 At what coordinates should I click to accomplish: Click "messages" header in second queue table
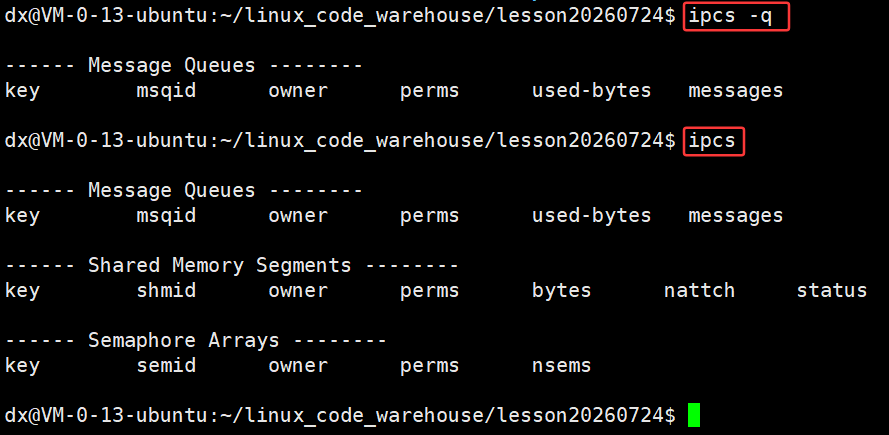(736, 216)
